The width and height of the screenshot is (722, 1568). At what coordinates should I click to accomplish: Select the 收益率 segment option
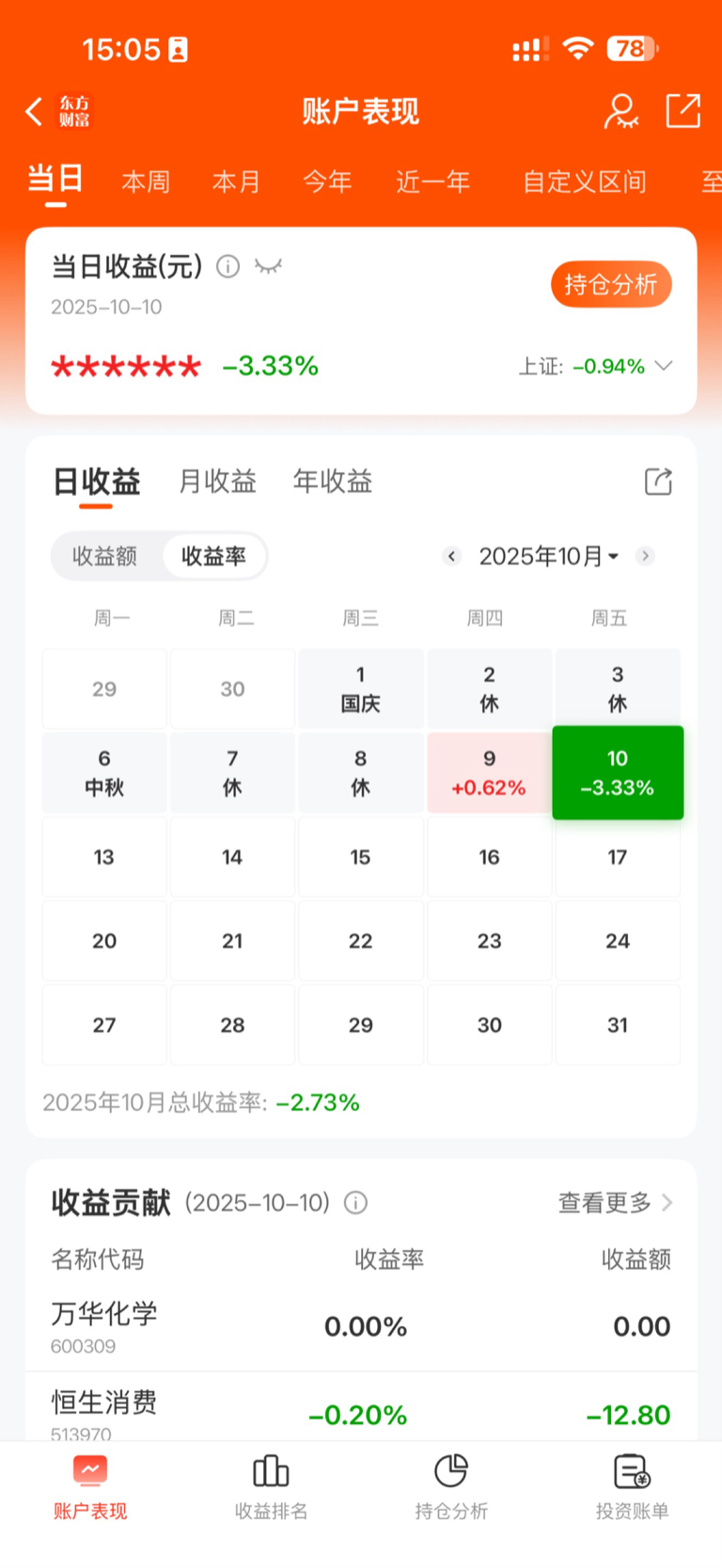pyautogui.click(x=213, y=556)
